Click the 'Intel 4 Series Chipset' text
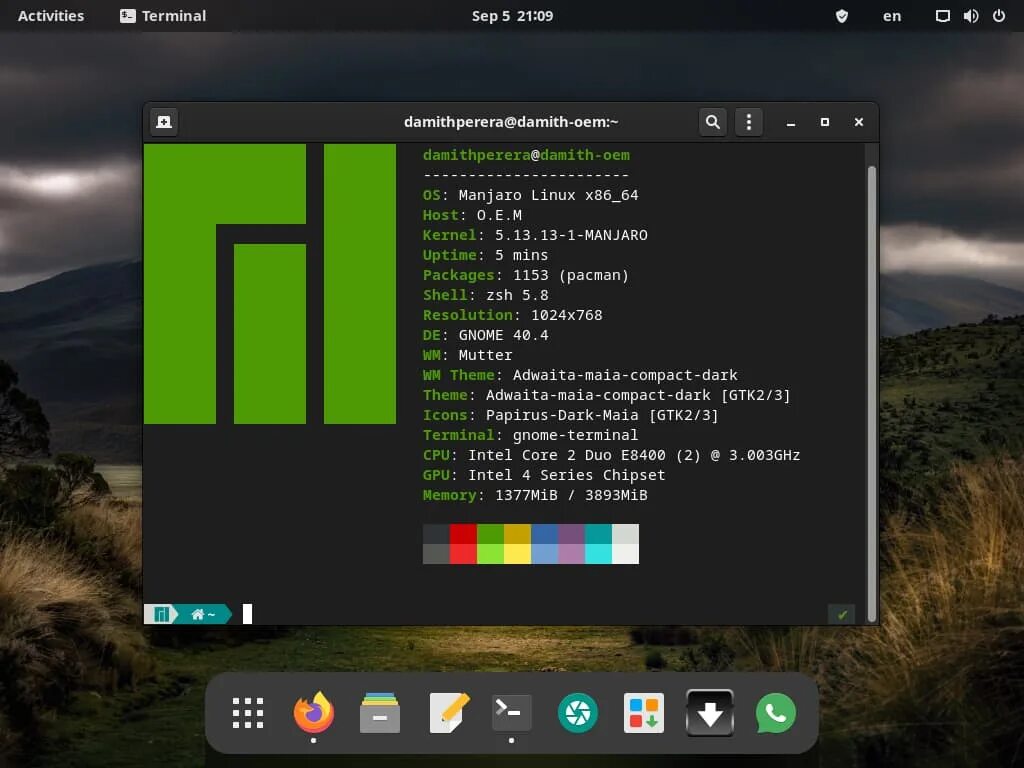 tap(567, 475)
